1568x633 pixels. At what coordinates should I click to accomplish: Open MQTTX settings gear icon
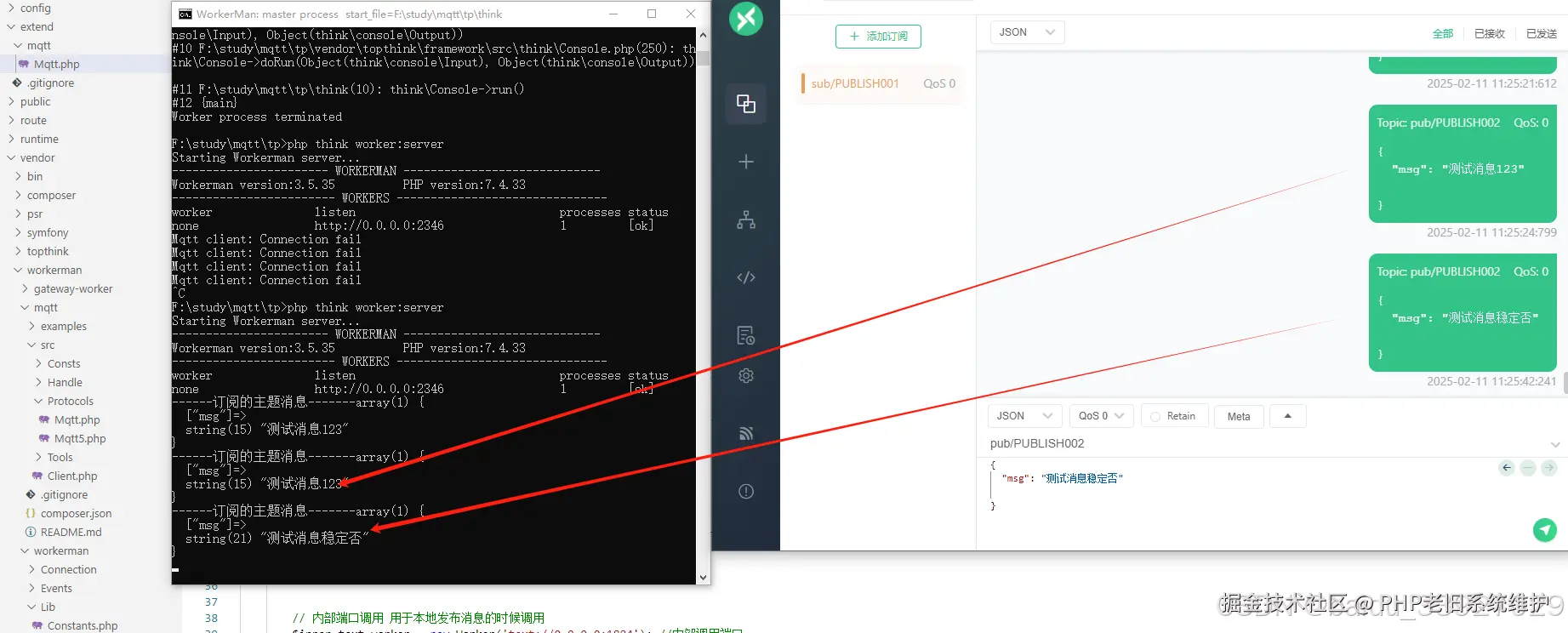[x=746, y=375]
